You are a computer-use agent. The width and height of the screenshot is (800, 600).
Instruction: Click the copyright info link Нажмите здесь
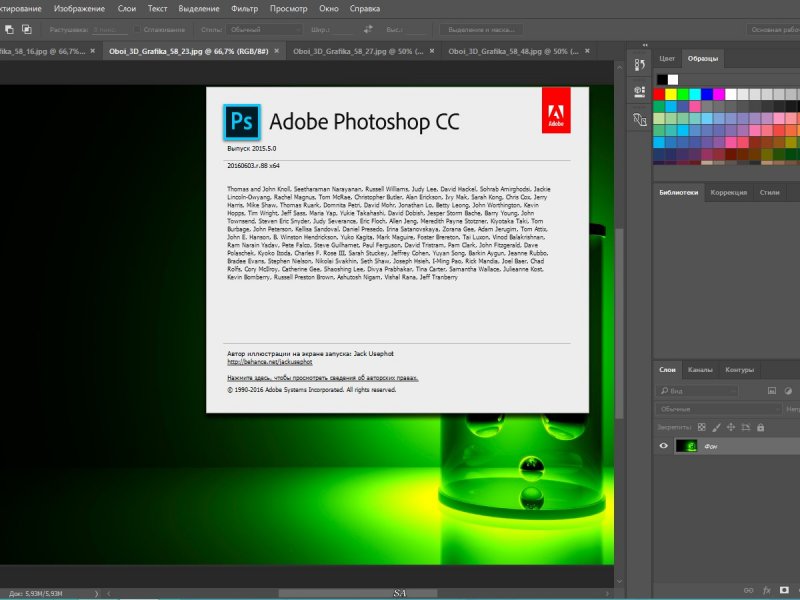point(322,378)
